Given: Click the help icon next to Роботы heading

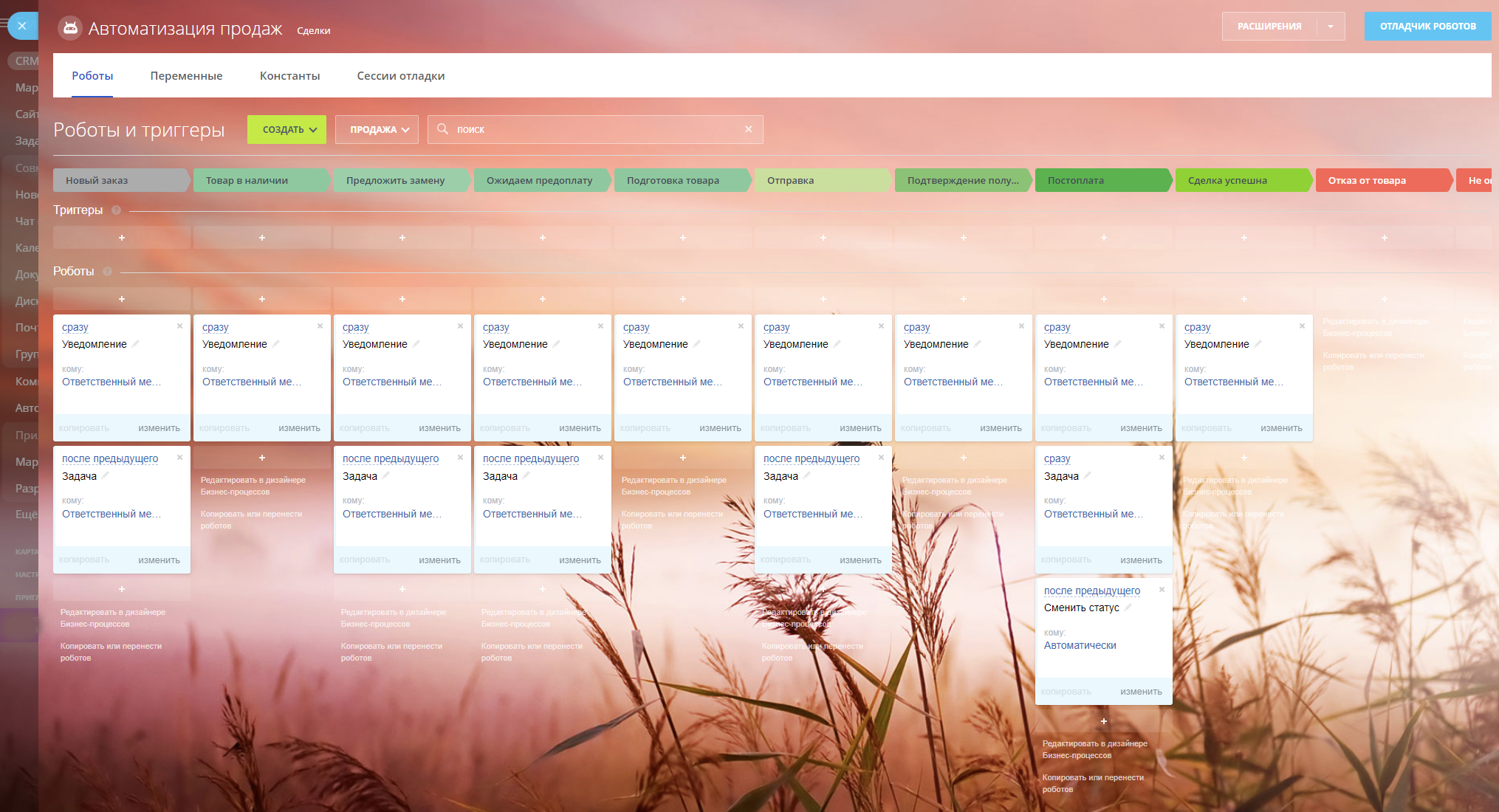Looking at the screenshot, I should [x=107, y=272].
